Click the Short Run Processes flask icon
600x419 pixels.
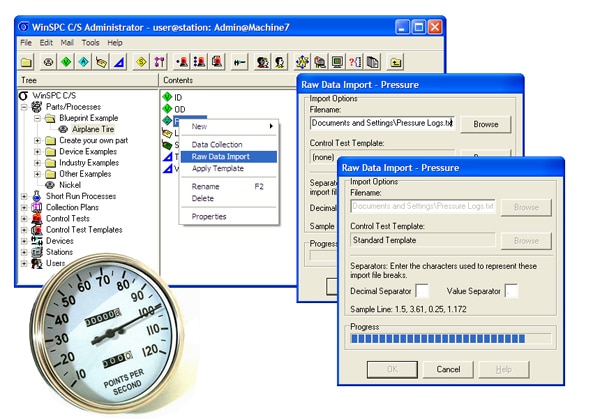[x=37, y=197]
